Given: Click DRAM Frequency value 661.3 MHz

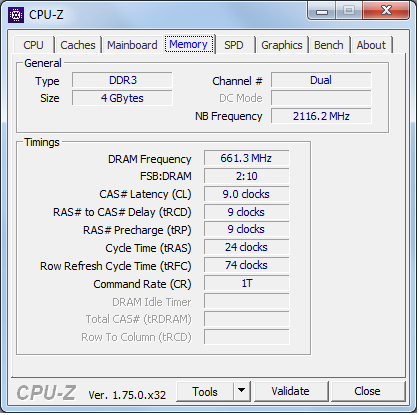Looking at the screenshot, I should click(x=246, y=158).
